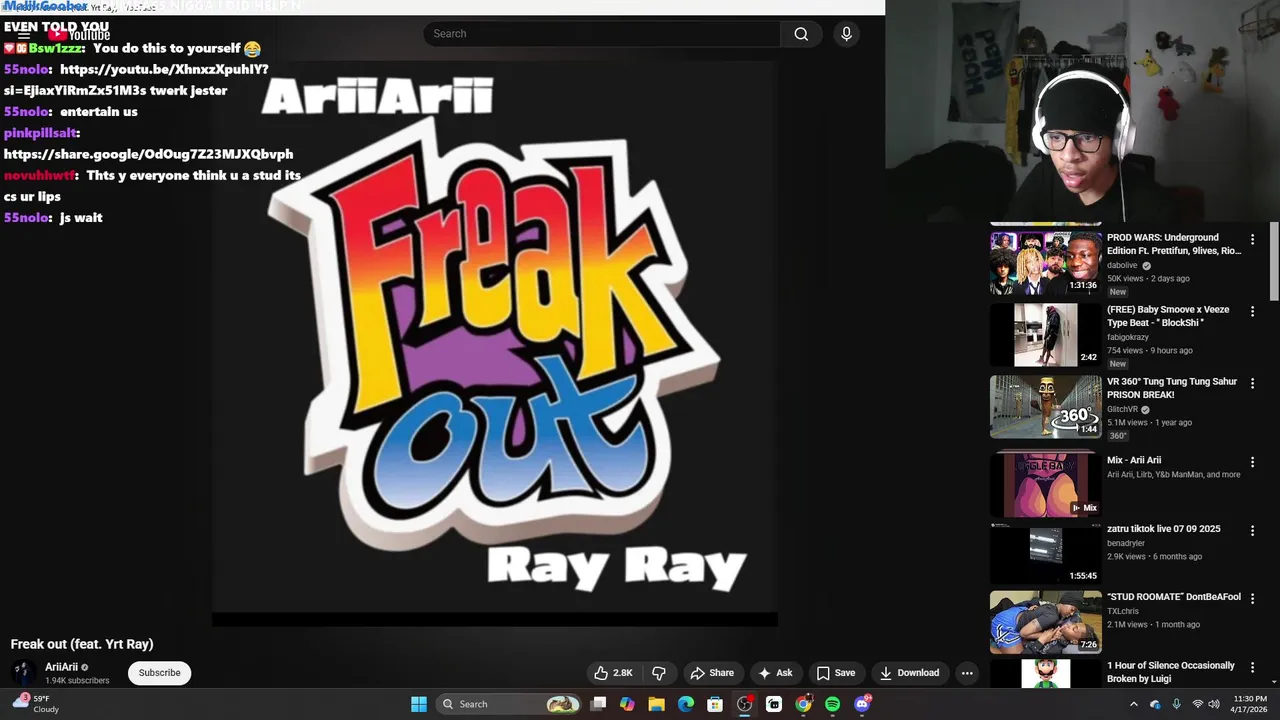Play VR 360 Tung Tung Tung Sahur video
Screen dimensions: 1280x720
1045,407
